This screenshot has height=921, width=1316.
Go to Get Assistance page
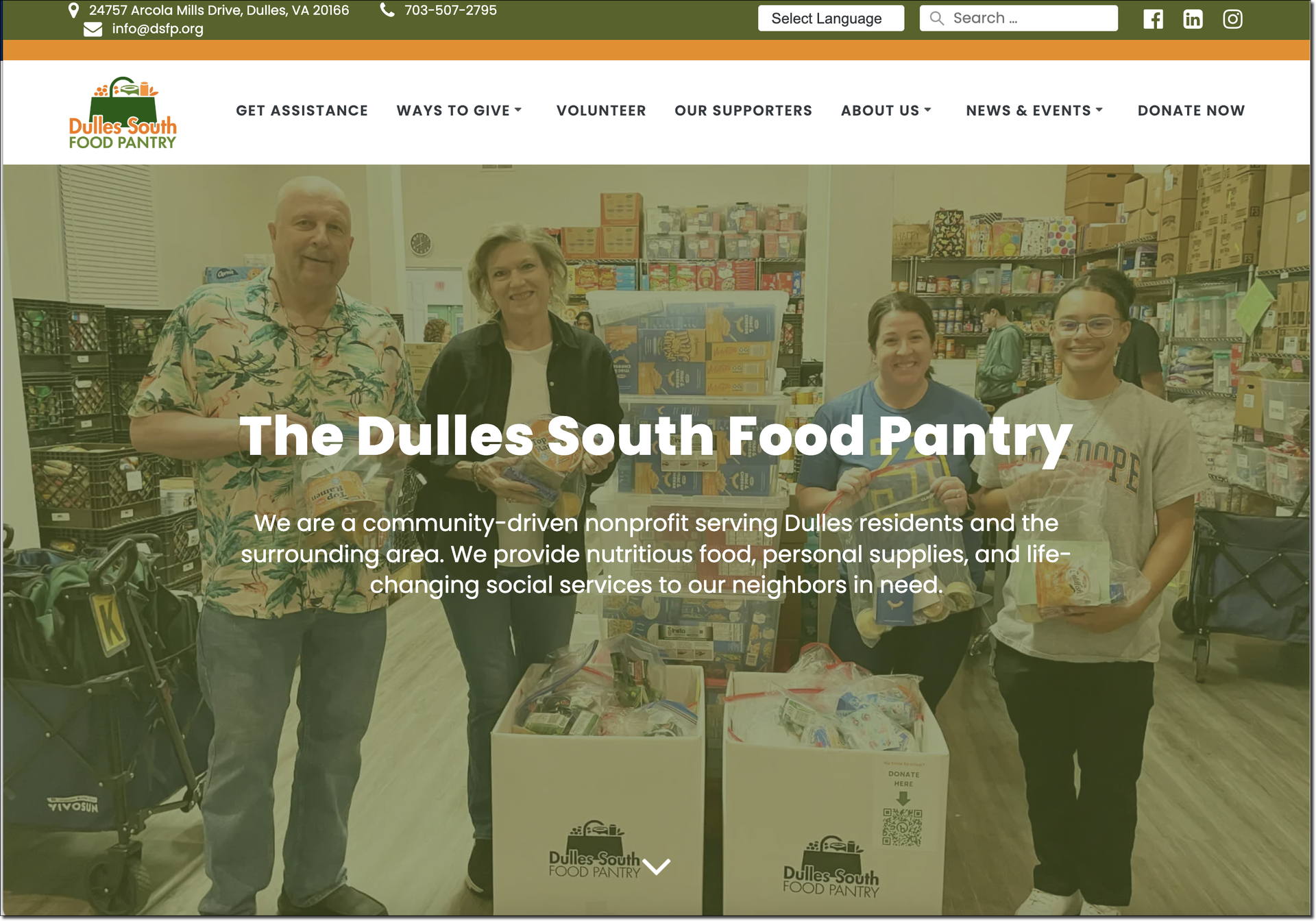pyautogui.click(x=302, y=110)
